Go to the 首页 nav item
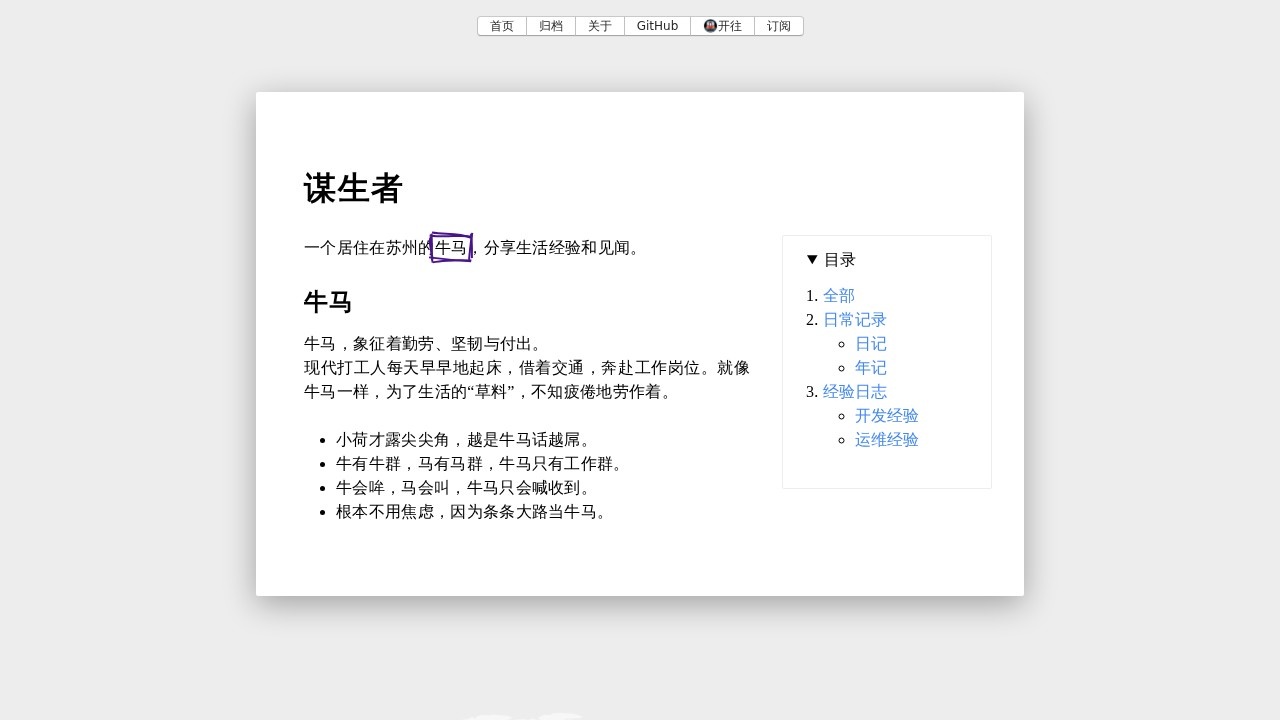This screenshot has width=1280, height=720. [x=502, y=26]
